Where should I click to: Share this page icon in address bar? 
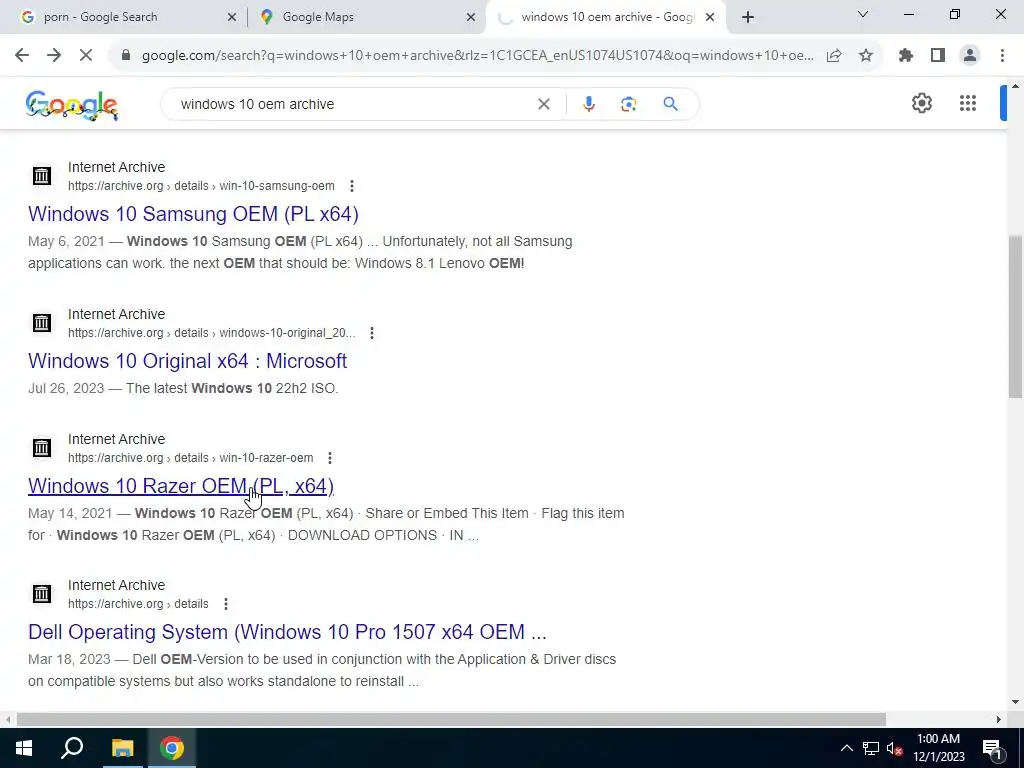click(x=834, y=56)
